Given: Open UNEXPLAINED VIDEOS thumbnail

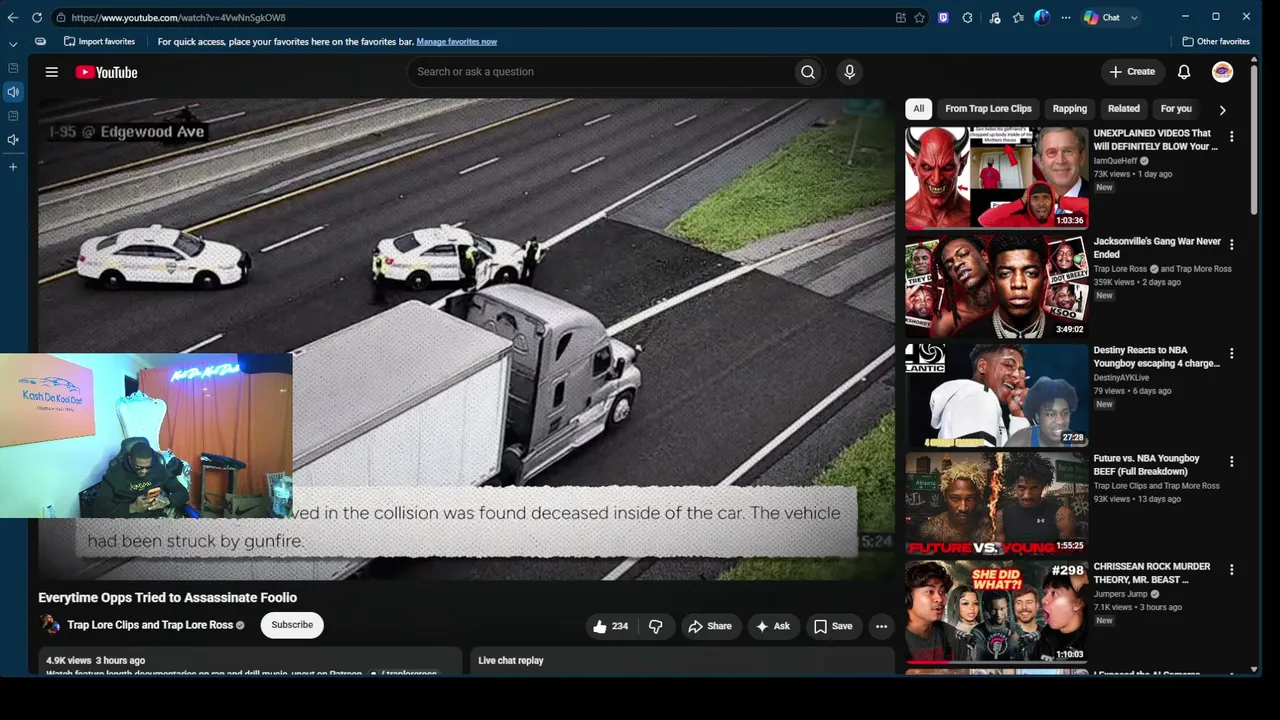Looking at the screenshot, I should click(996, 178).
